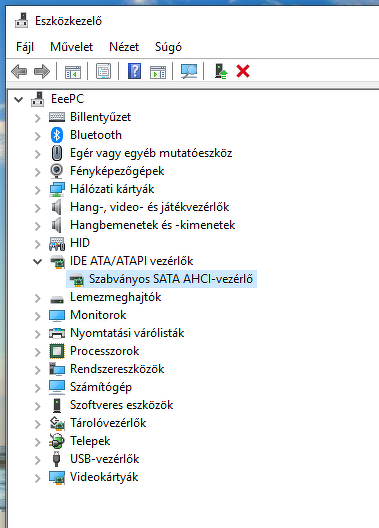Click the red X uninstall device icon
379x528 pixels.
click(x=243, y=71)
